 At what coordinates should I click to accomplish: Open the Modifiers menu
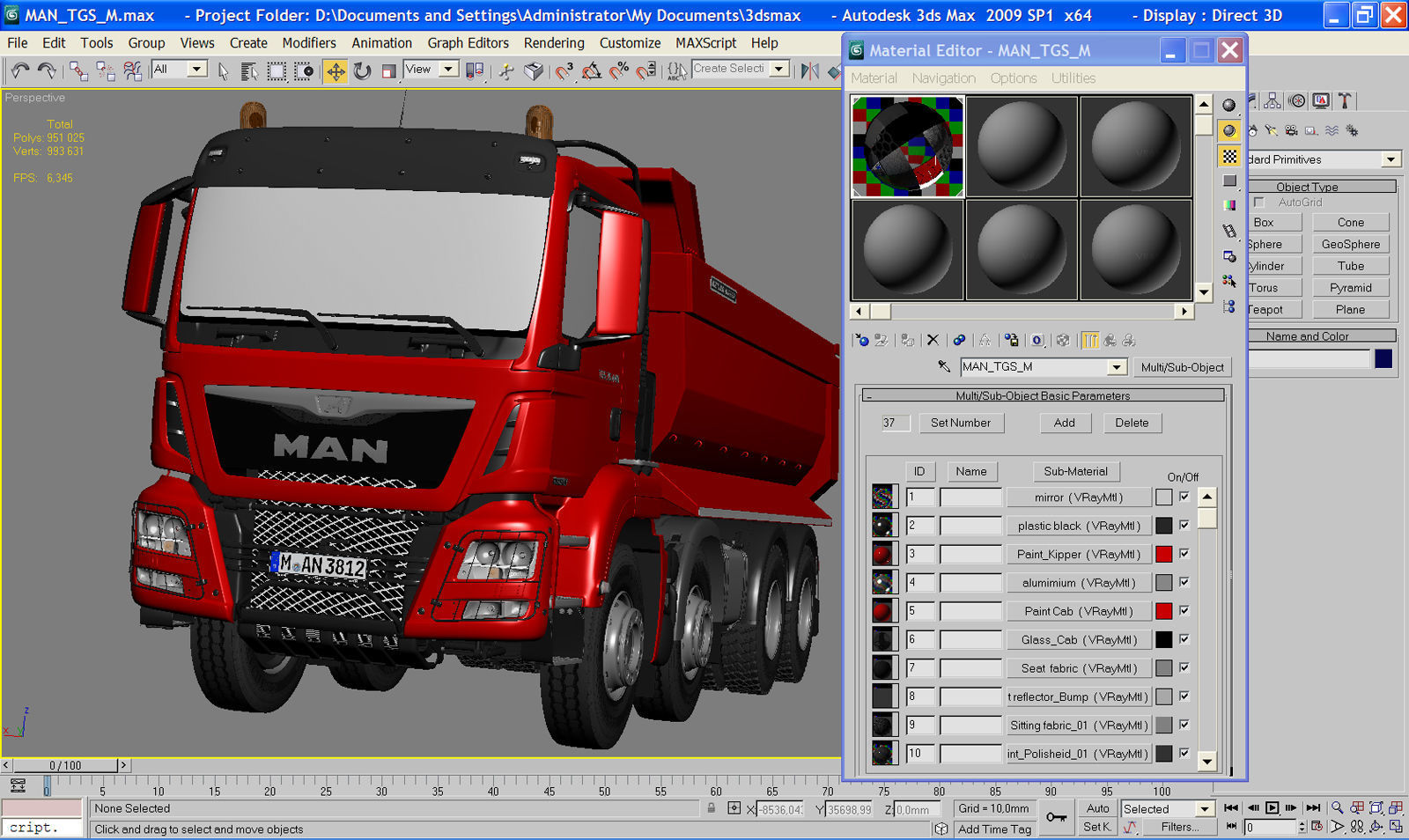309,42
